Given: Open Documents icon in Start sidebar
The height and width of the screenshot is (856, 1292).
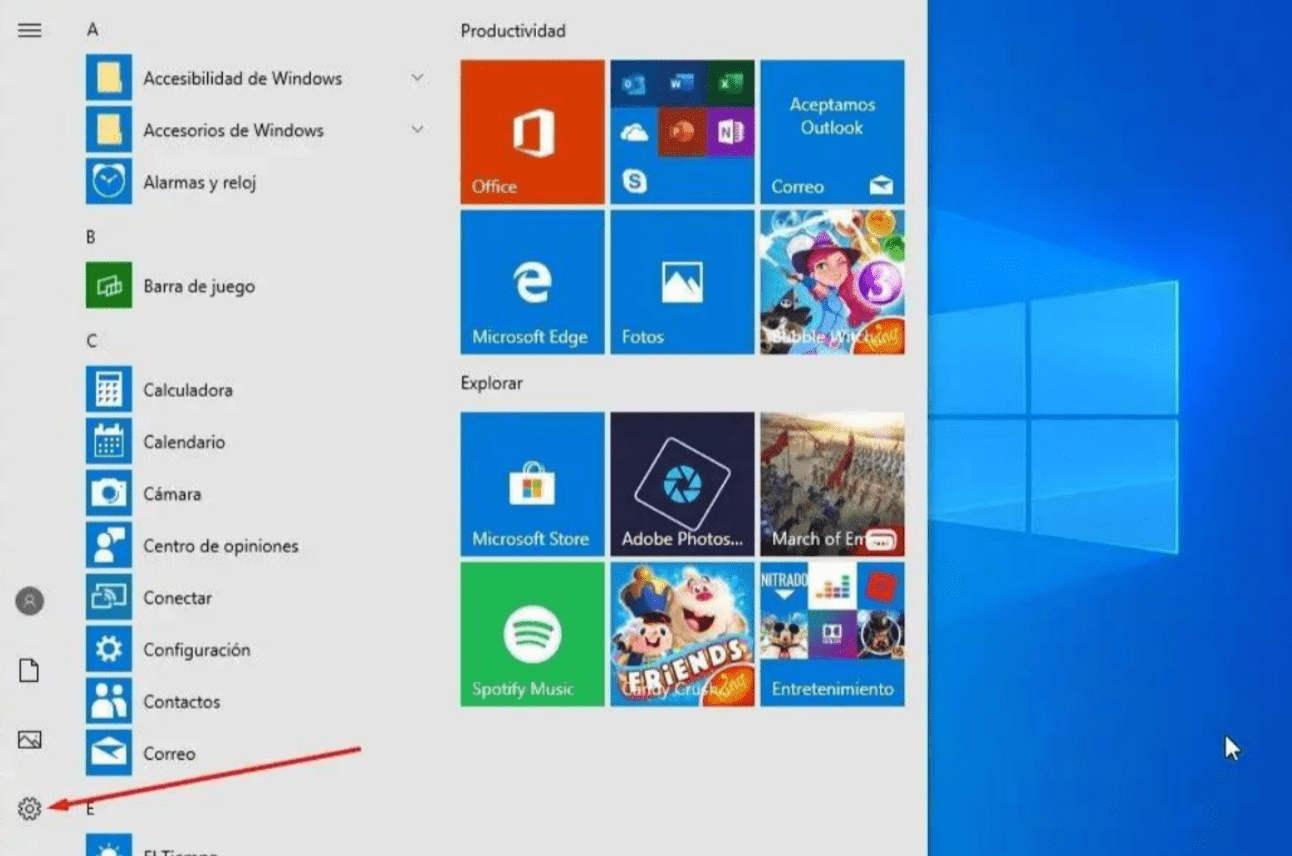Looking at the screenshot, I should pos(29,670).
